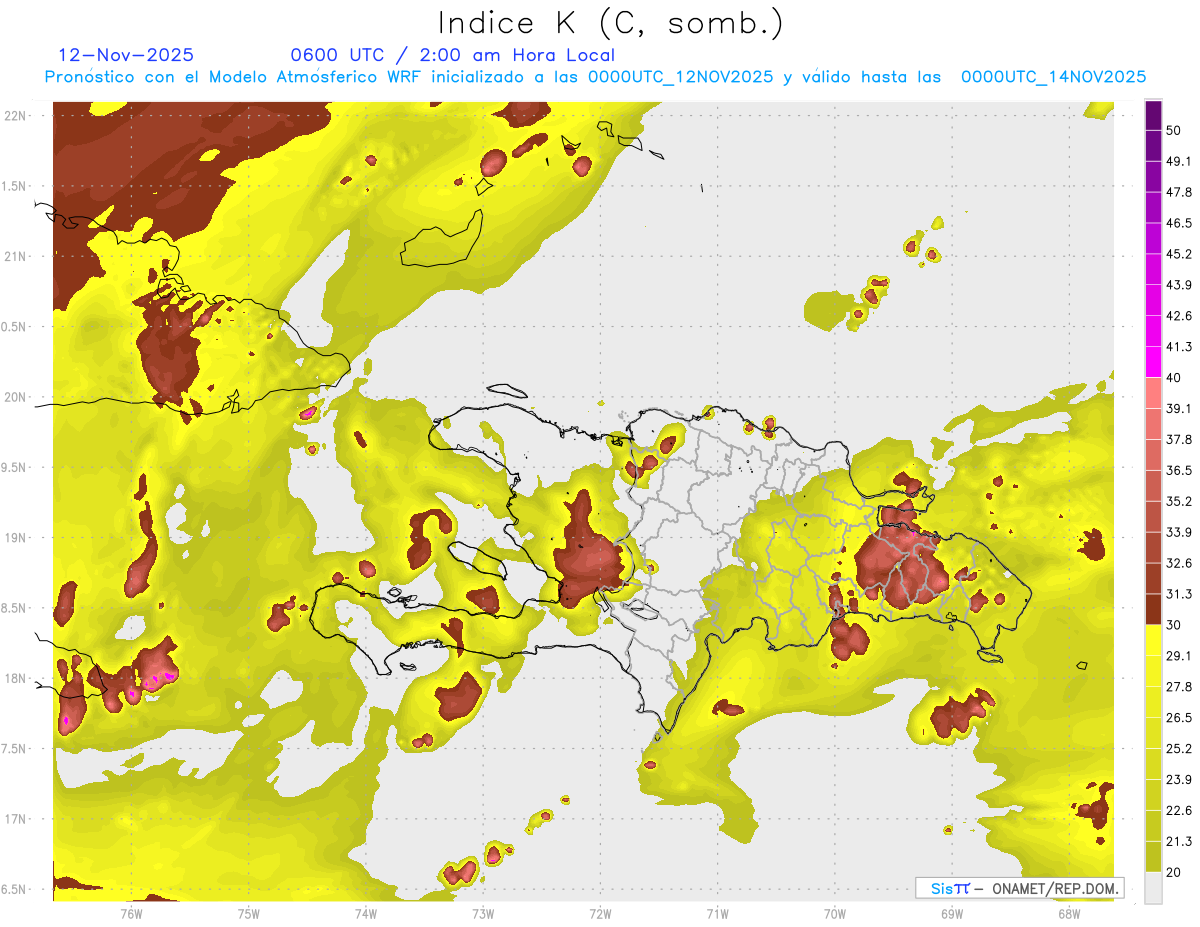Select the '75W' longitude label
Viewport: 1200px width, 927px height.
(249, 913)
